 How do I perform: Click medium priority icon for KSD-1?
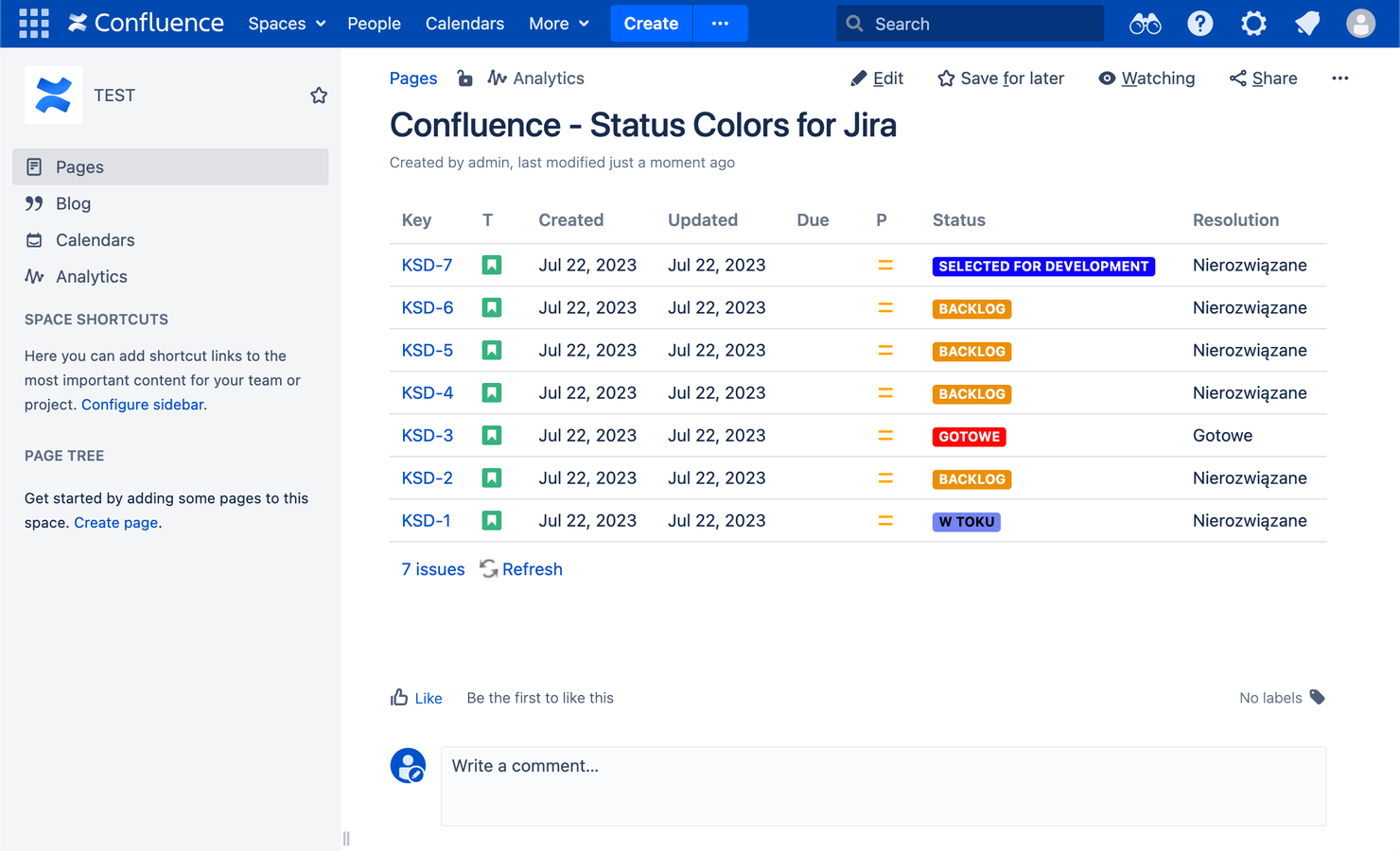(x=885, y=521)
